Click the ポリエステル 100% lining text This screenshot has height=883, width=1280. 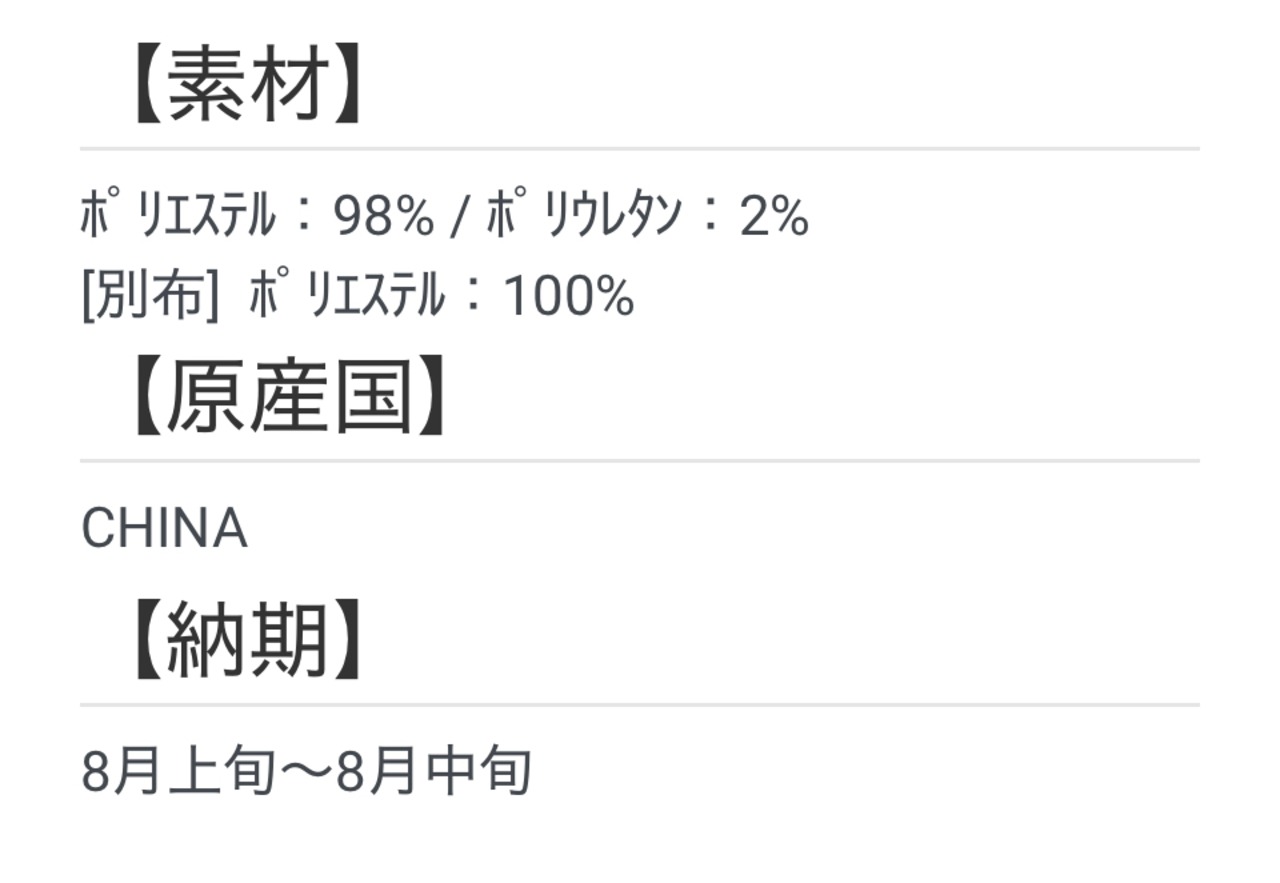[x=441, y=296]
